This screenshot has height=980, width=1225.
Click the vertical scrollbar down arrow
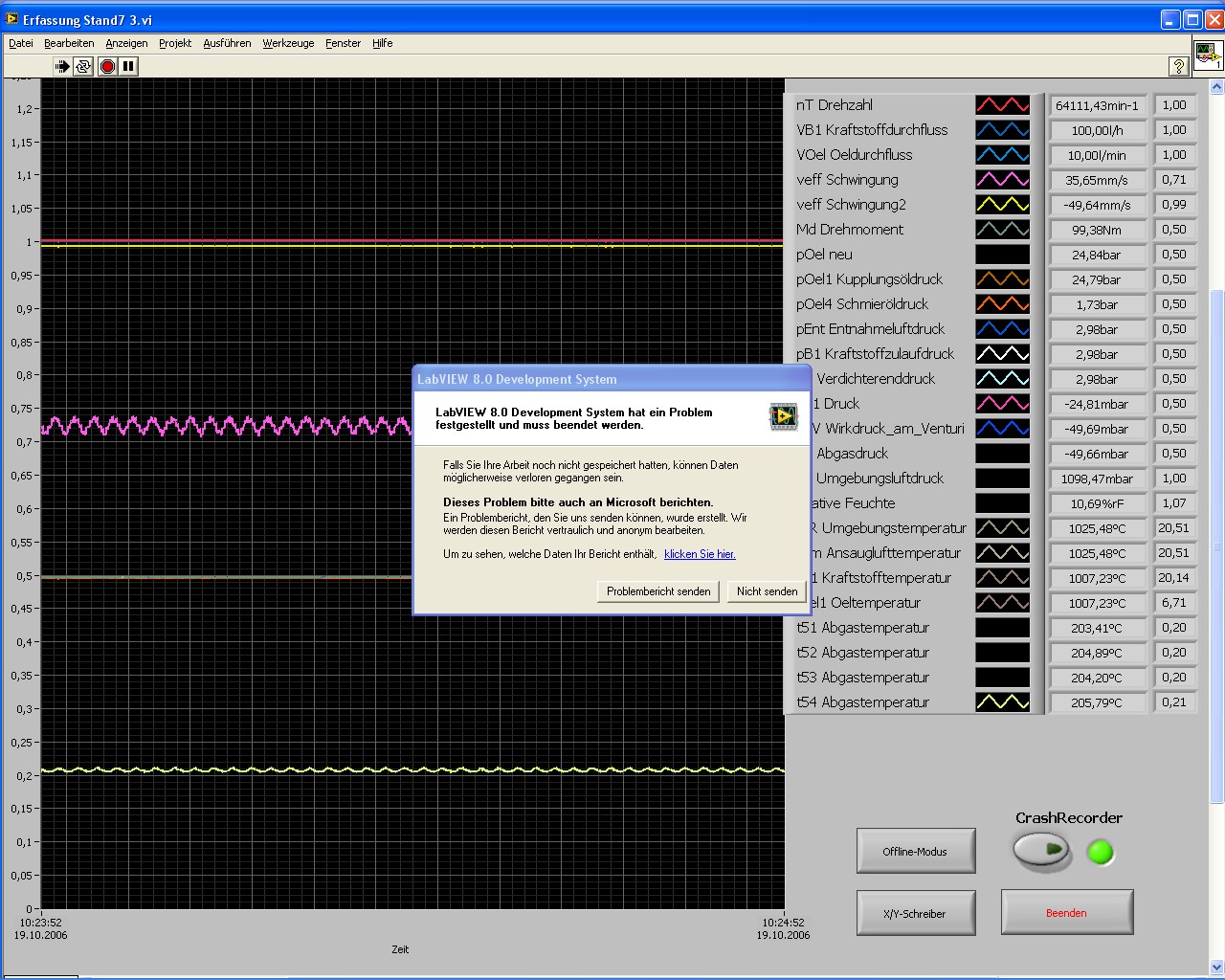(x=1217, y=967)
